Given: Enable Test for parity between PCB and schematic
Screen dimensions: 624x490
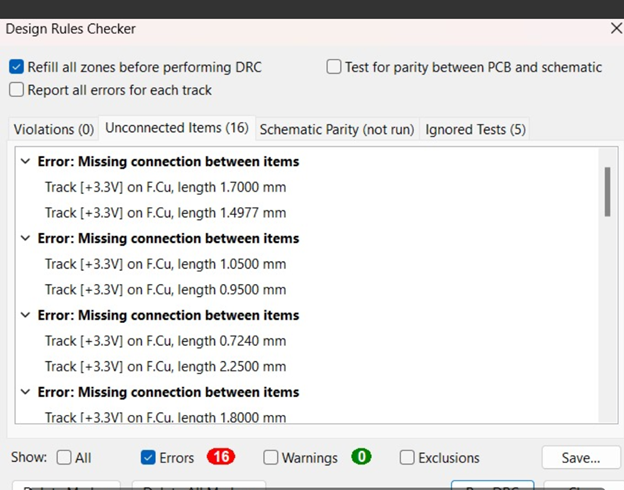Looking at the screenshot, I should 334,67.
